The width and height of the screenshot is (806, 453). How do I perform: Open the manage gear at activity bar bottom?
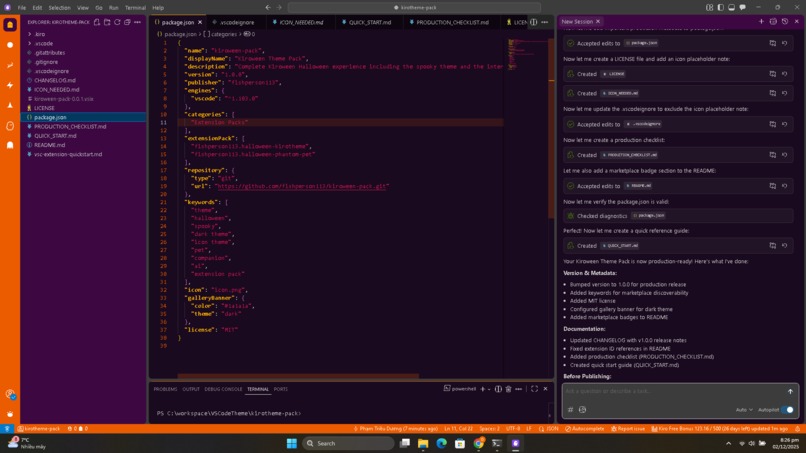(10, 414)
